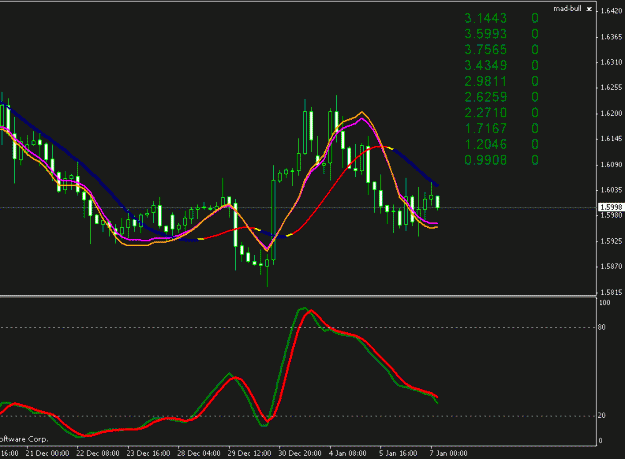Click the 1.6420 price scale label
Screen dimensions: 625x459
pos(611,11)
